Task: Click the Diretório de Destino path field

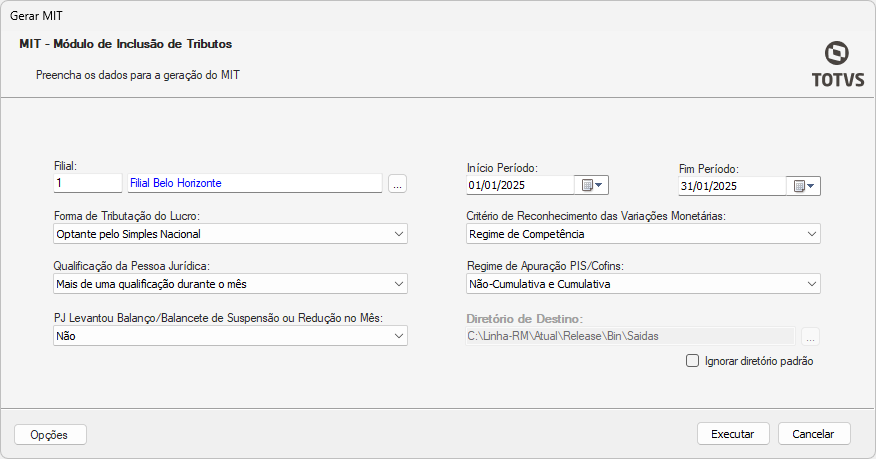Action: coord(630,337)
